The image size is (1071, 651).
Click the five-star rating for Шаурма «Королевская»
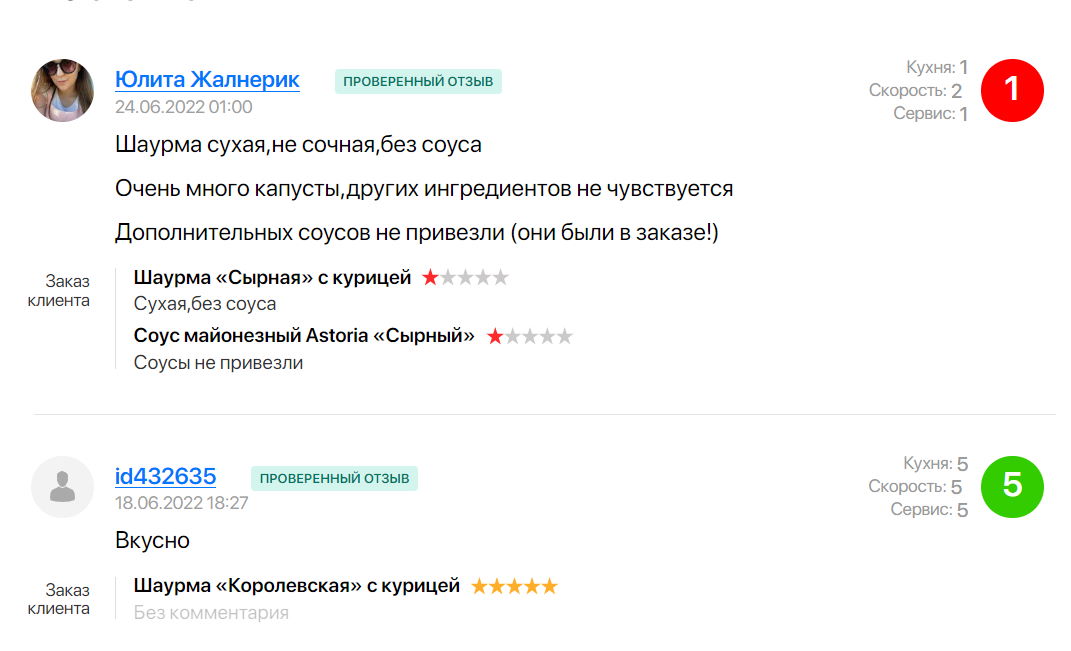514,586
